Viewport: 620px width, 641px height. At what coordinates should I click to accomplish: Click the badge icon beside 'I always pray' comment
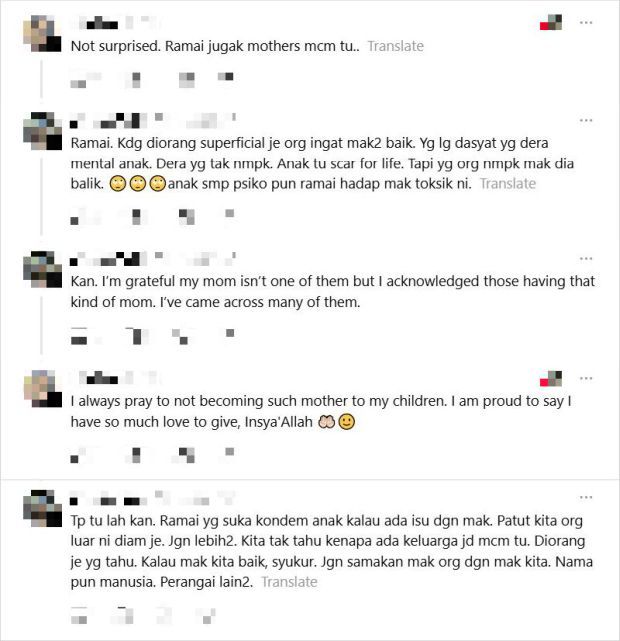pos(550,378)
